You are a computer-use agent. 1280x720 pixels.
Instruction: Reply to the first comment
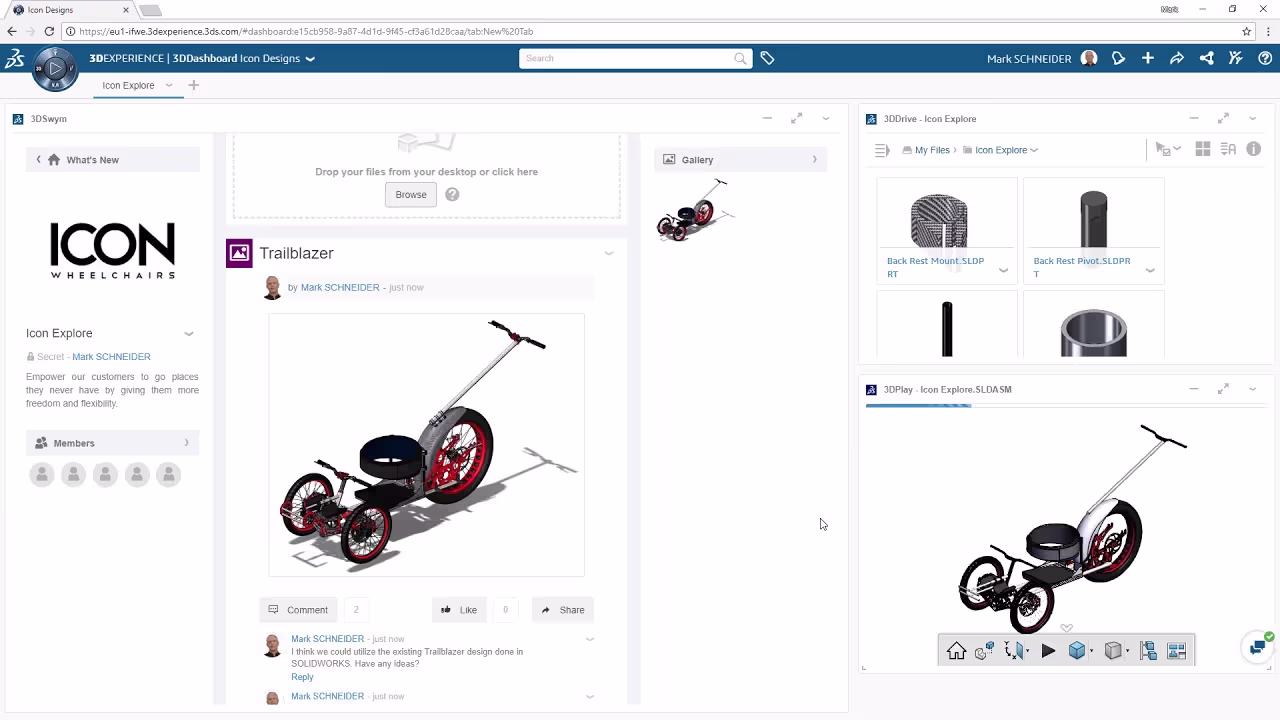click(302, 677)
